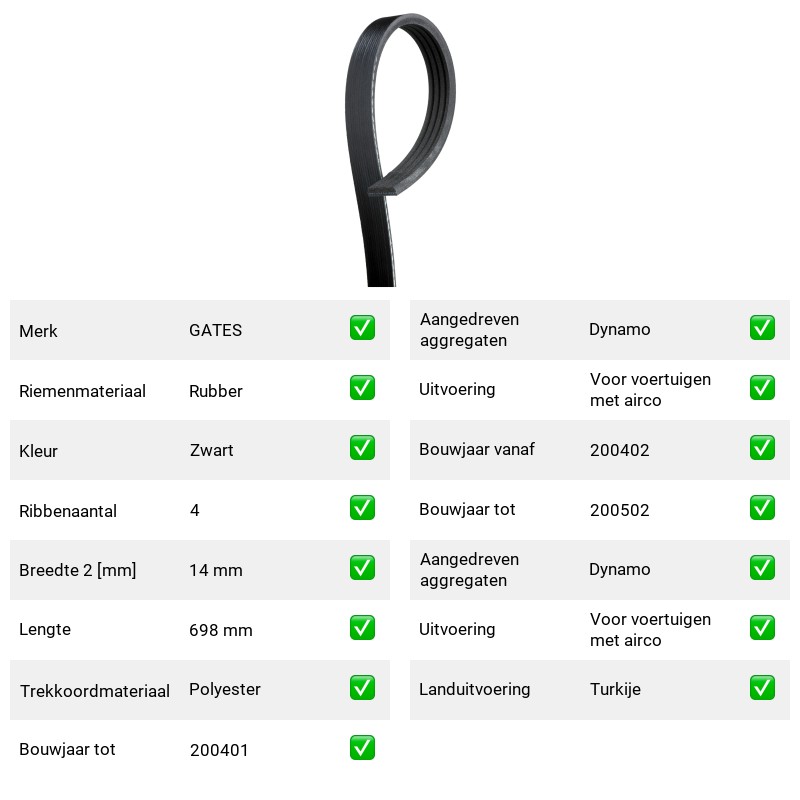This screenshot has width=800, height=800.
Task: Click the green checkmark next to GATES
Action: [x=362, y=328]
